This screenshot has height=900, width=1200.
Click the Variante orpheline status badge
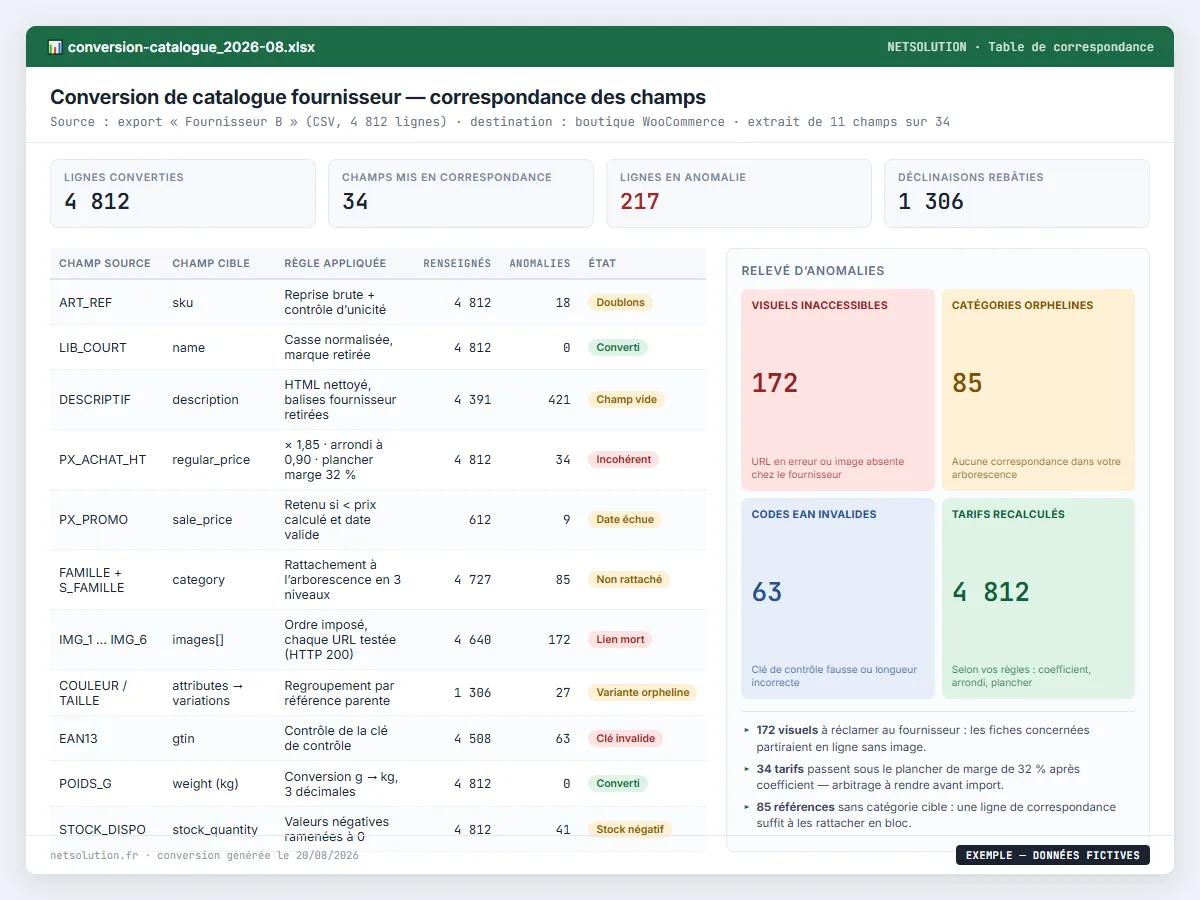(643, 692)
